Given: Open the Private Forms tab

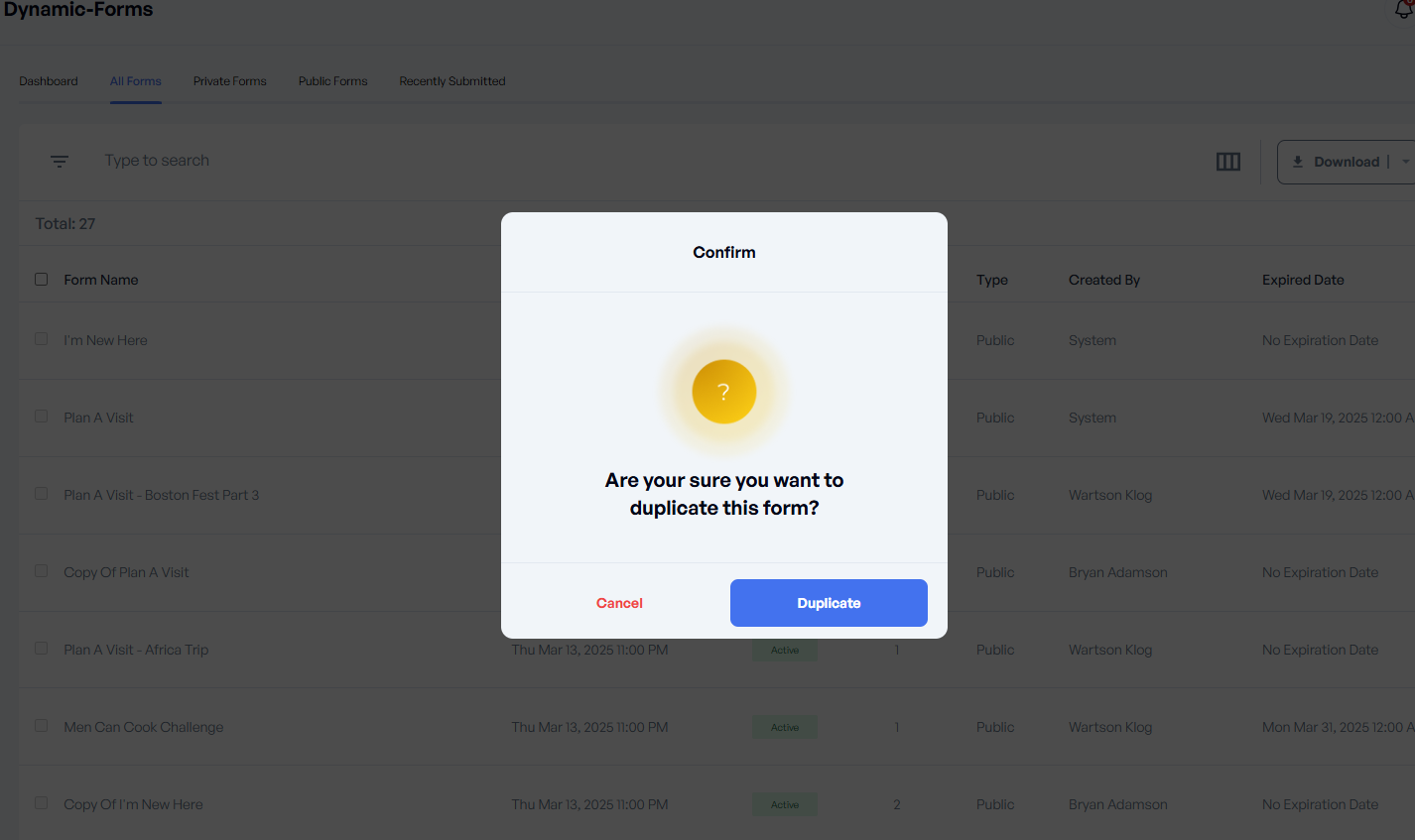Looking at the screenshot, I should coord(229,81).
